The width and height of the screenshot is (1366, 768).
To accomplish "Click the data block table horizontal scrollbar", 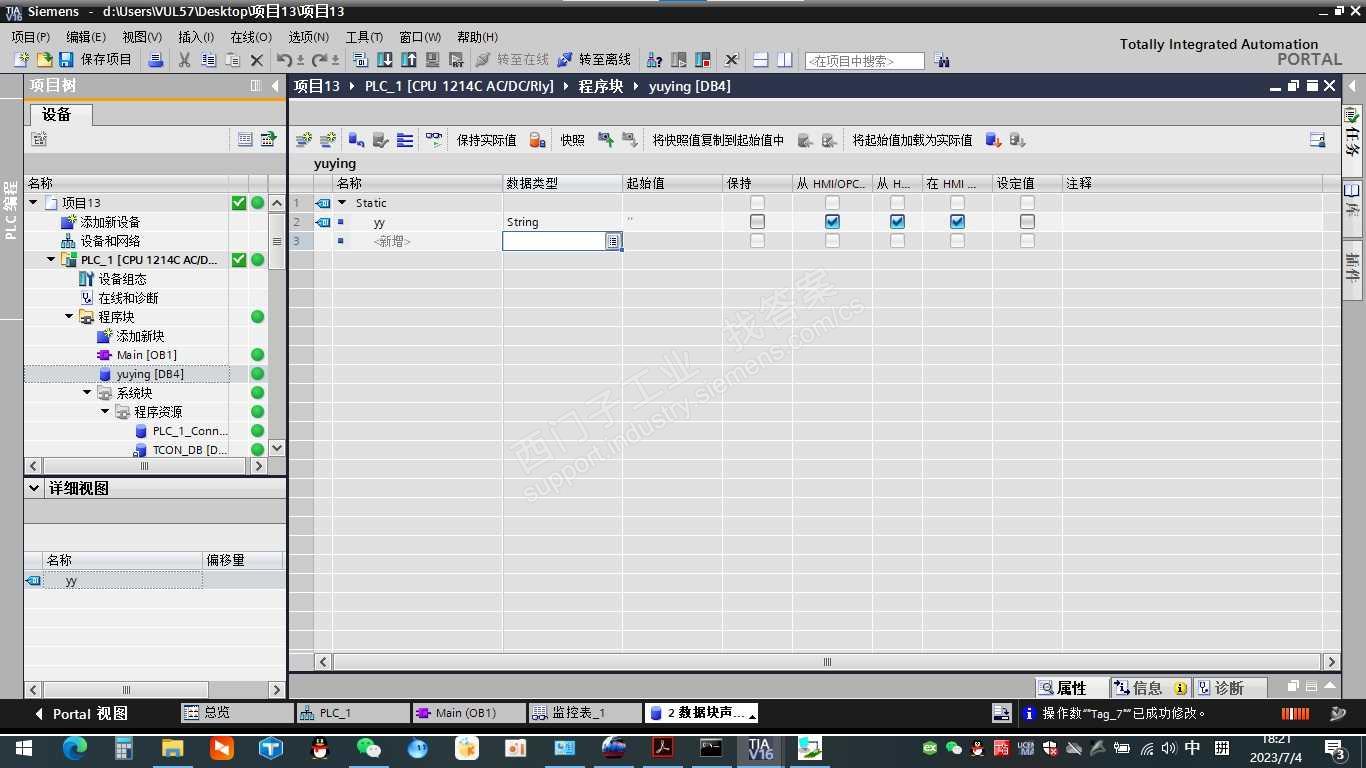I will click(827, 662).
